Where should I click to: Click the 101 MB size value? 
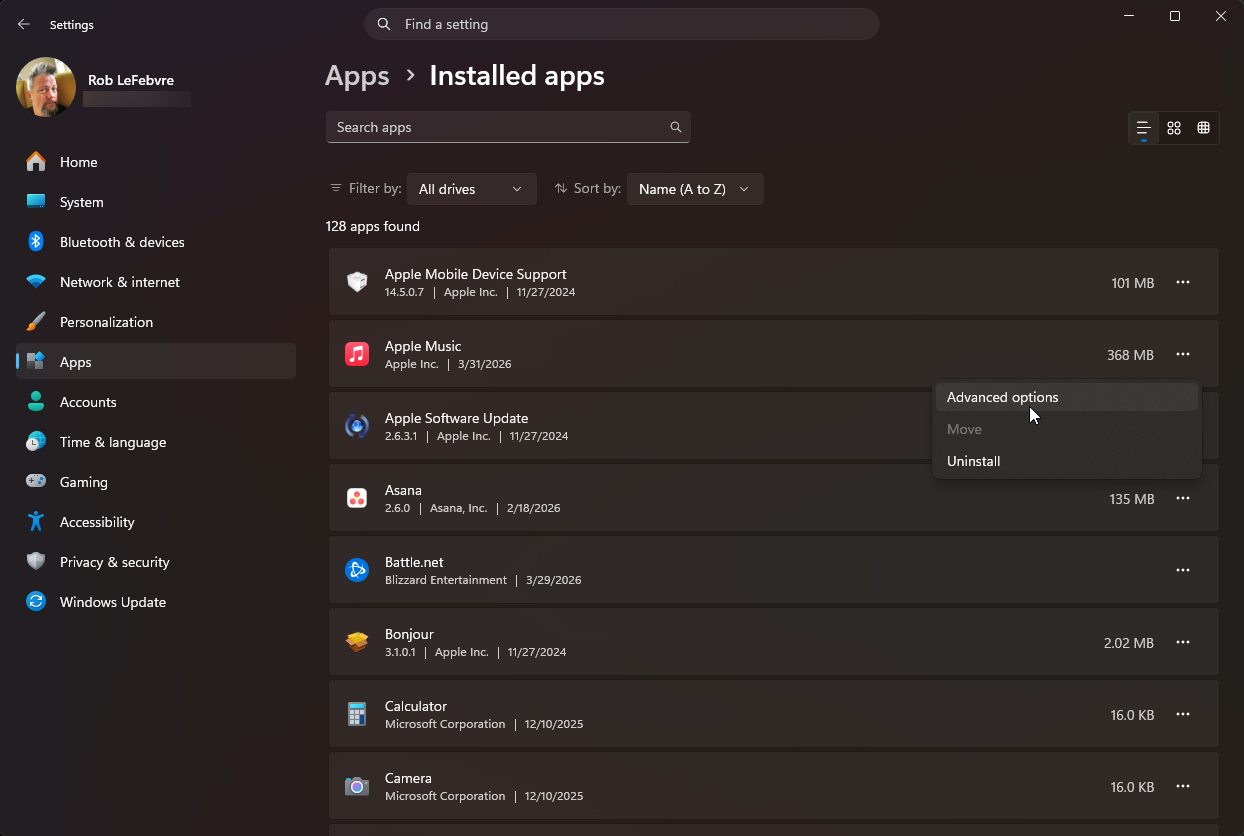pyautogui.click(x=1133, y=283)
